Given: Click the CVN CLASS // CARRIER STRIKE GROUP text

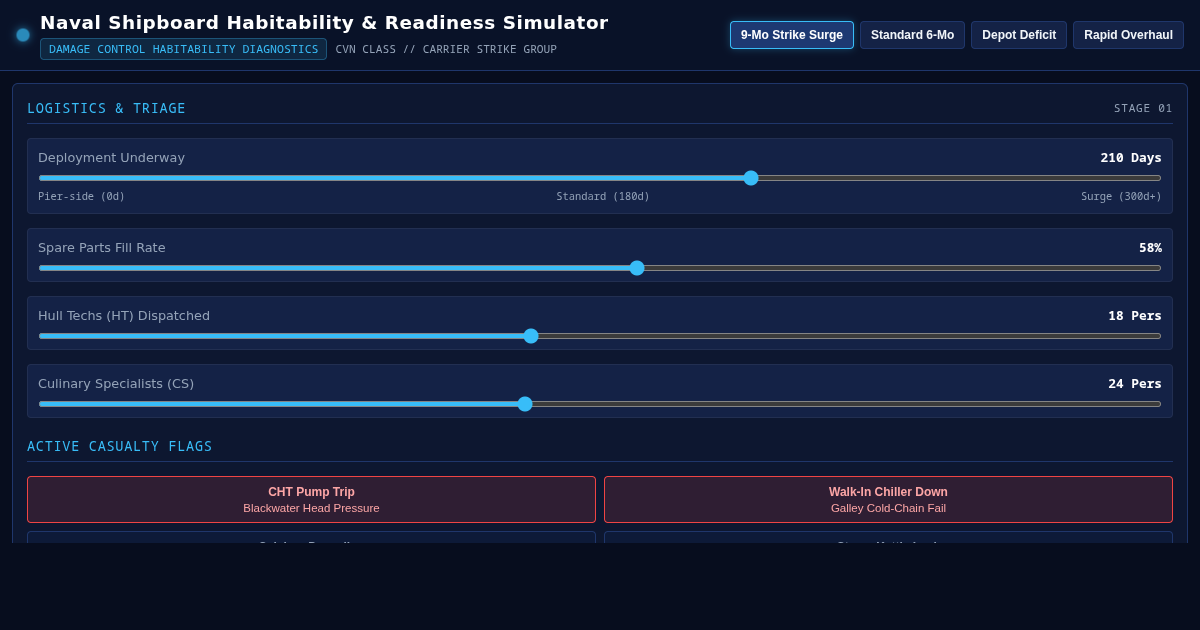Looking at the screenshot, I should (x=446, y=49).
